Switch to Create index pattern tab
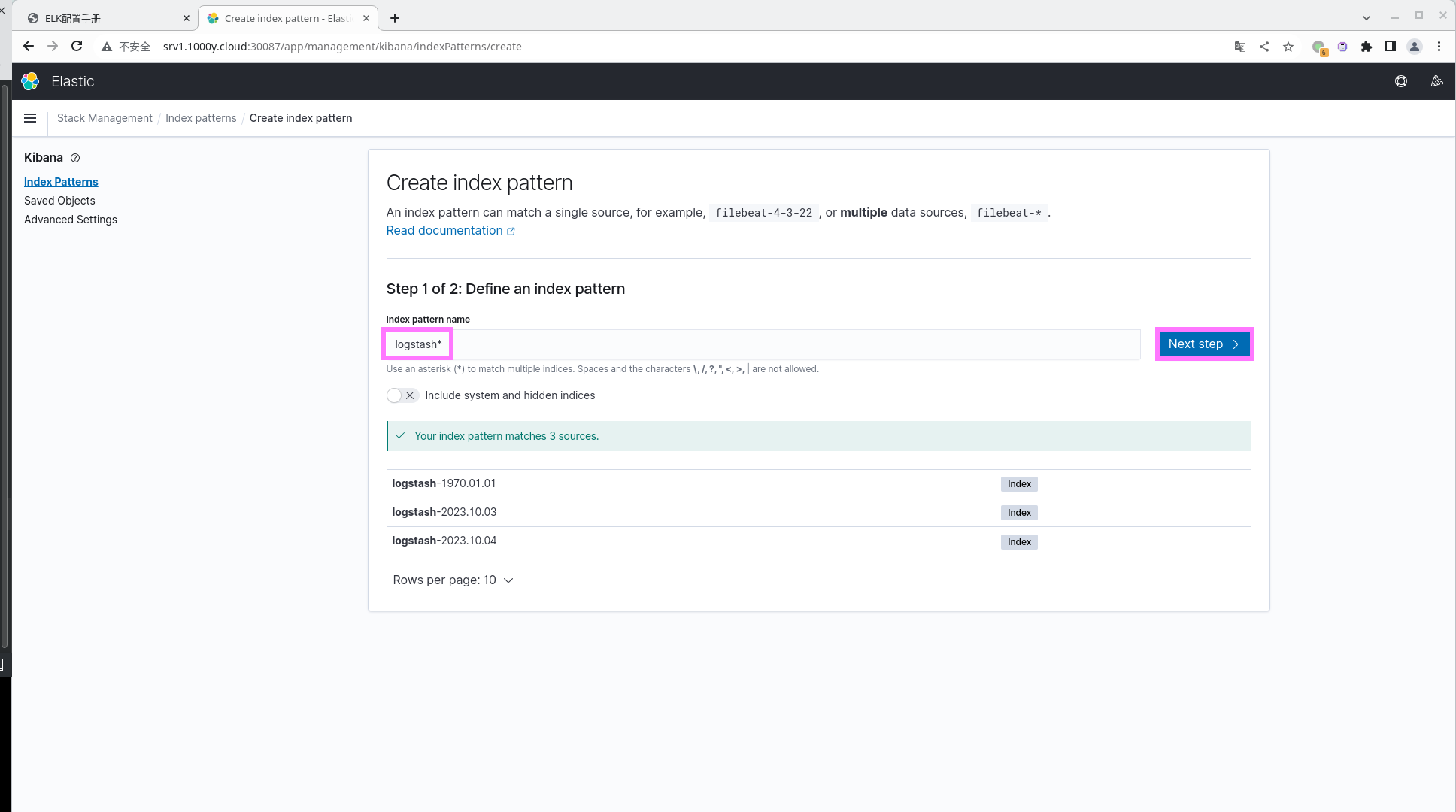 (288, 18)
